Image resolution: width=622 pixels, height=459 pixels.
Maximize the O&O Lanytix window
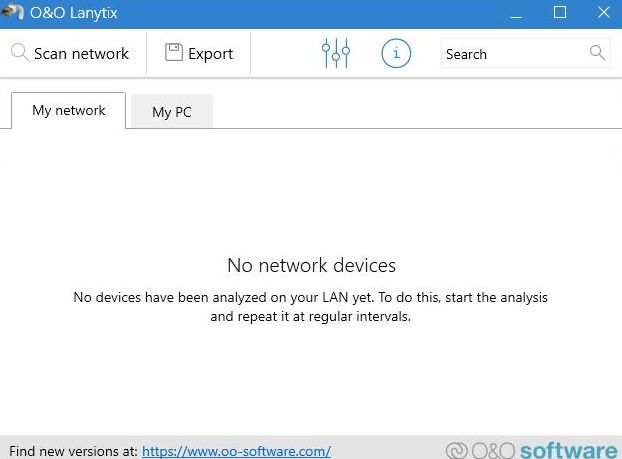(560, 13)
